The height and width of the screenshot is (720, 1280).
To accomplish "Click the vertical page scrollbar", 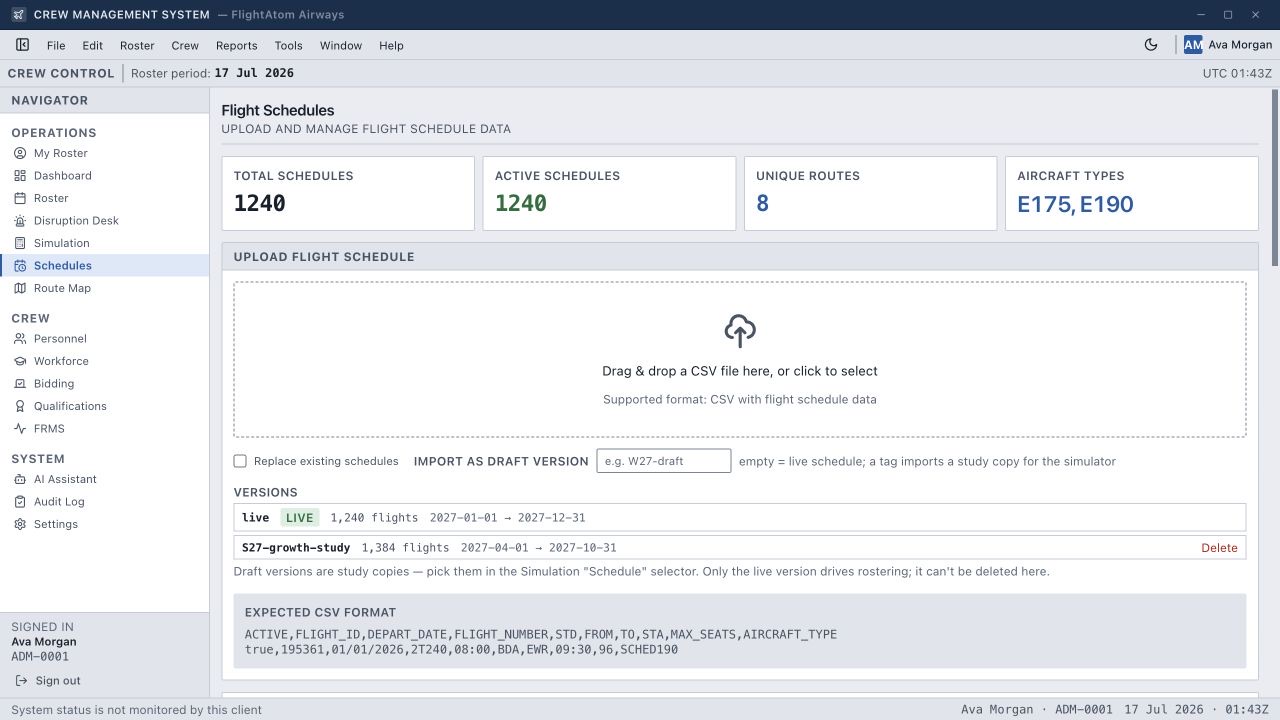I will point(1275,178).
